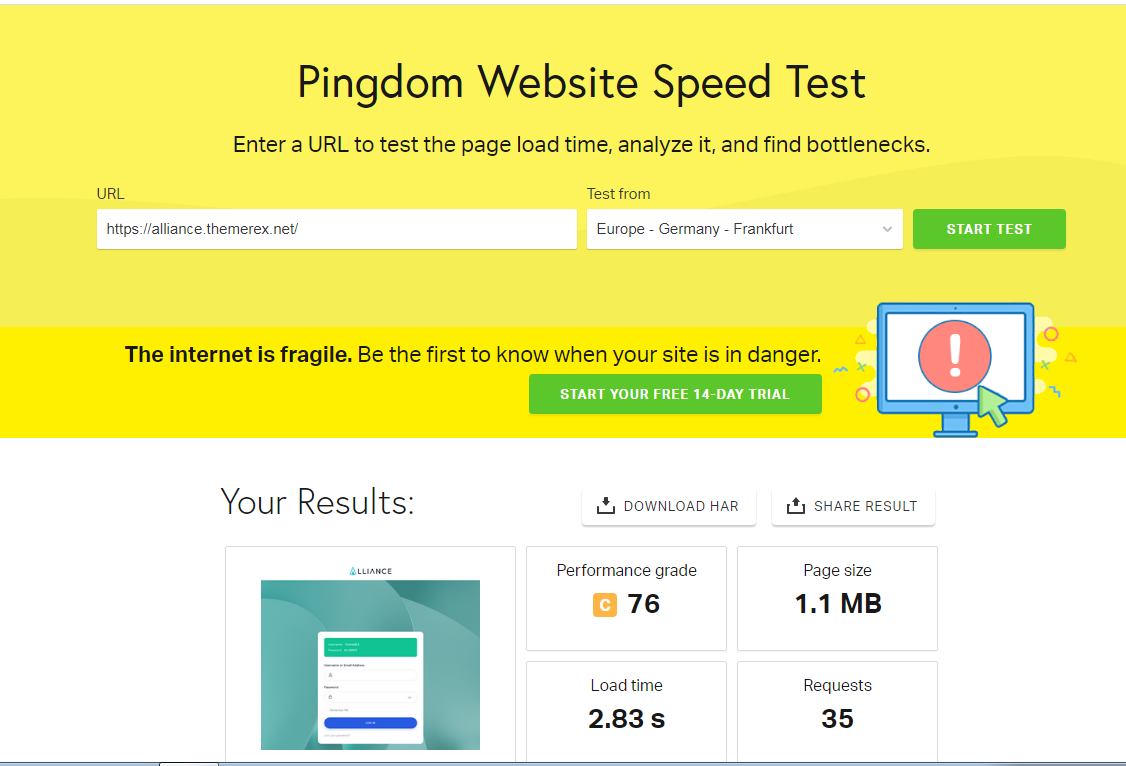Click the Pingdom Website Speed Test heading
Viewport: 1126px width, 766px height.
(582, 83)
